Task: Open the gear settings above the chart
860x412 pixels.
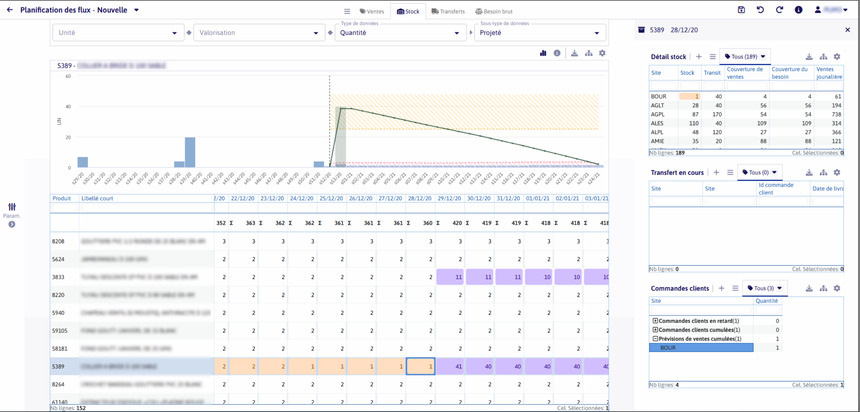Action: [x=602, y=53]
